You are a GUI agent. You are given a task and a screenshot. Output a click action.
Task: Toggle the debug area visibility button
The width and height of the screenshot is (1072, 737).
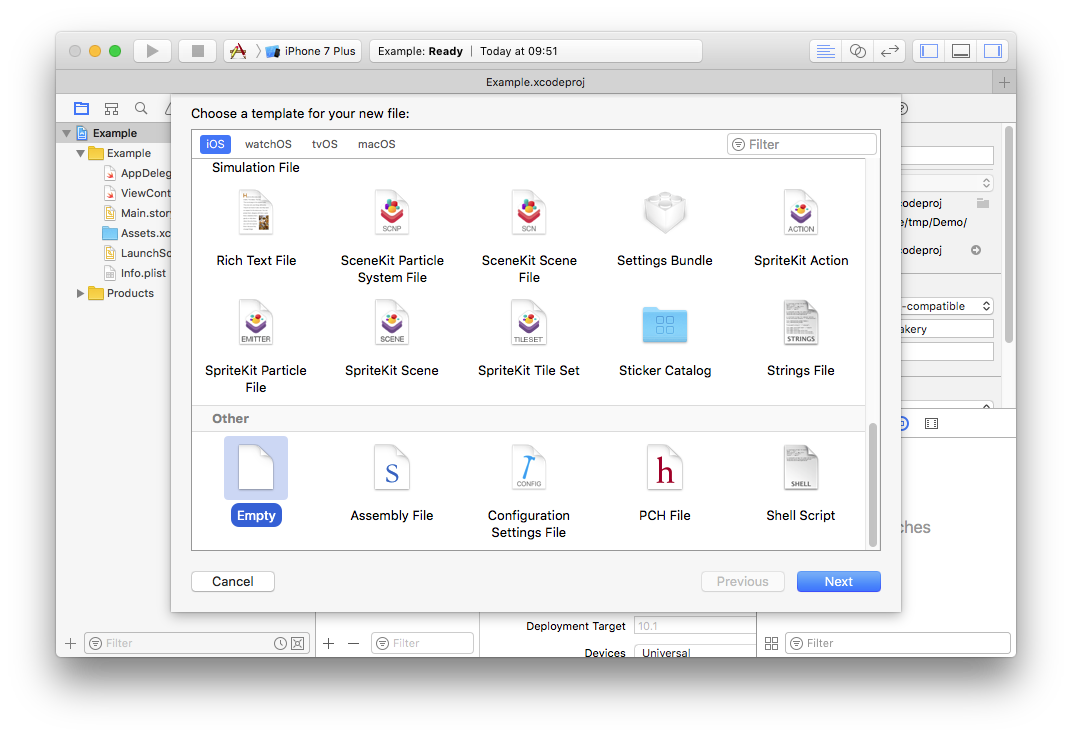(961, 51)
